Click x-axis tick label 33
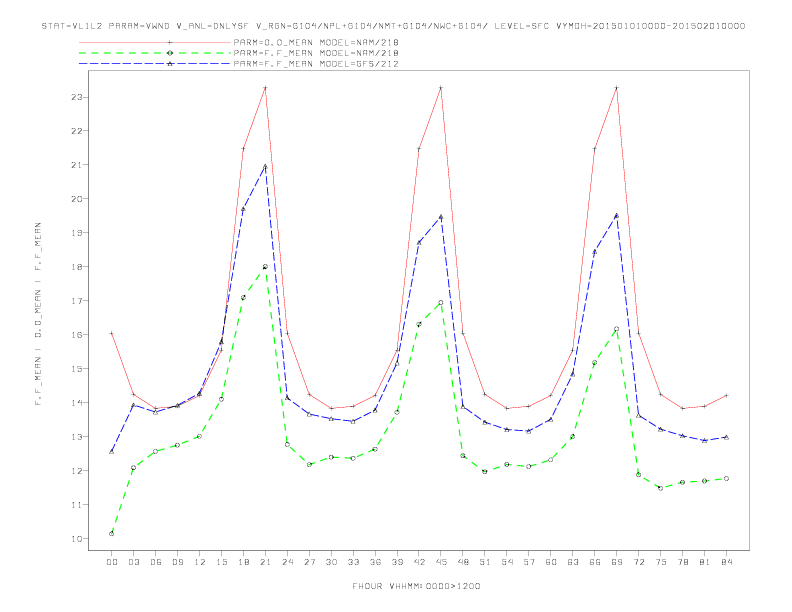Image resolution: width=792 pixels, height=612 pixels. [353, 562]
